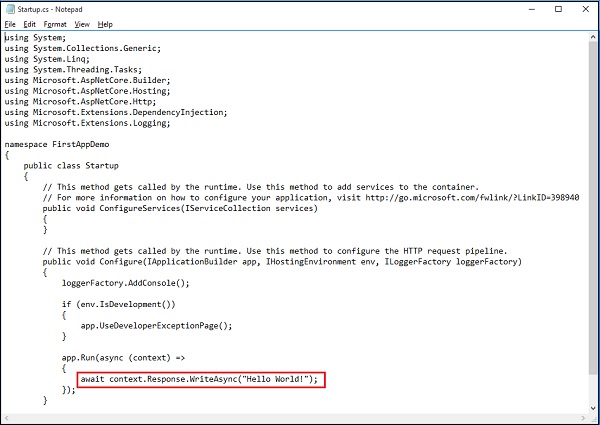Open the Format menu

[x=55, y=24]
